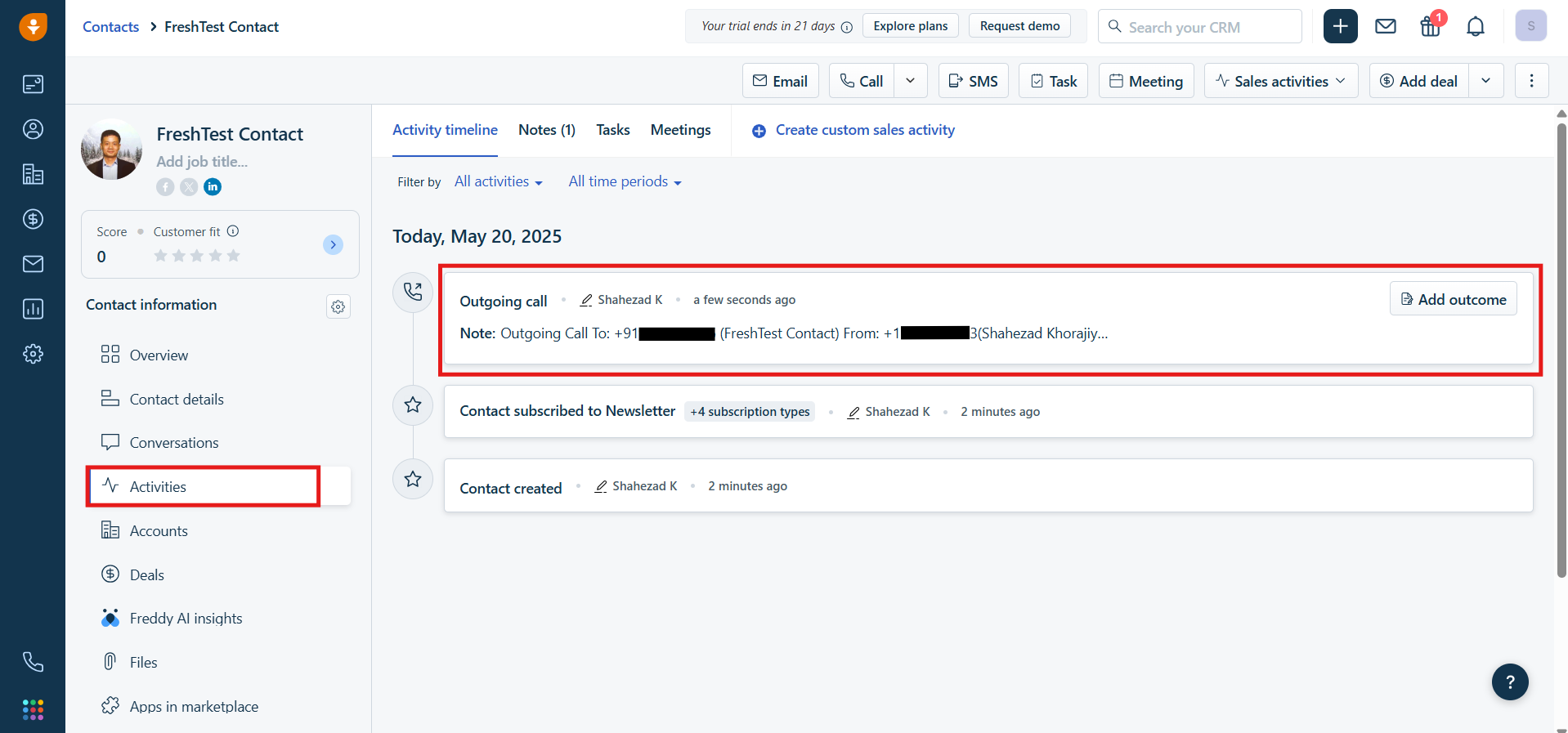
Task: Open Reports chart icon in sidebar
Action: [x=33, y=309]
